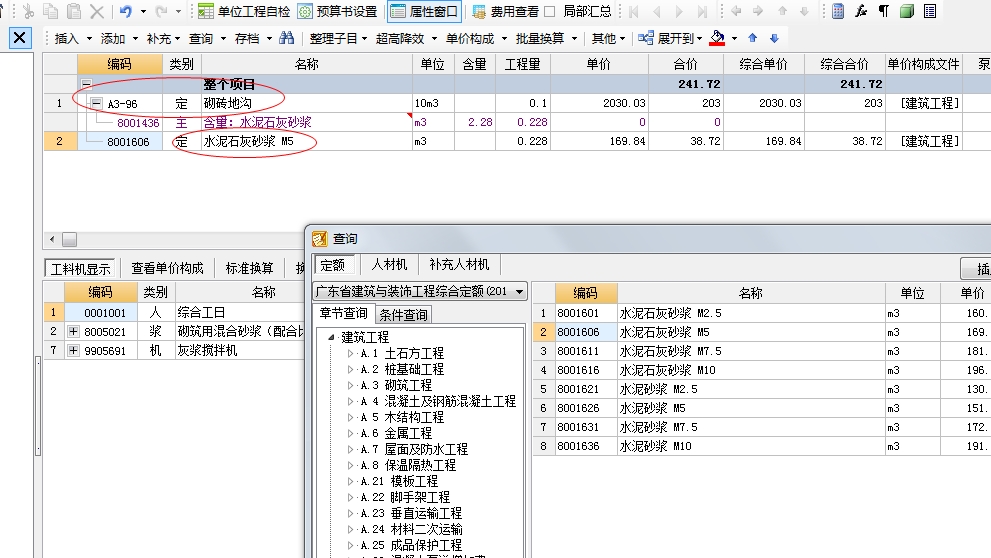Viewport: 991px width, 558px height.
Task: Collapse the 整个项目 row
Action: click(x=87, y=83)
